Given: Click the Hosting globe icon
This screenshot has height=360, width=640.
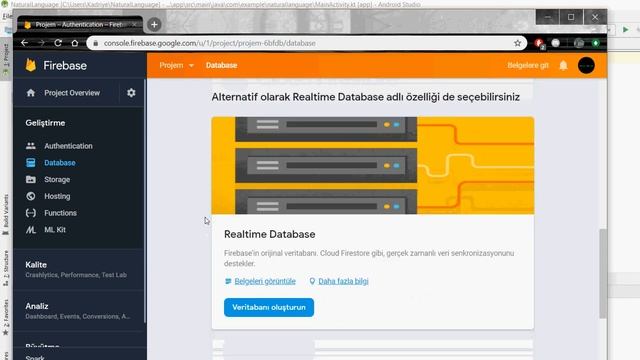Looking at the screenshot, I should 31,196.
